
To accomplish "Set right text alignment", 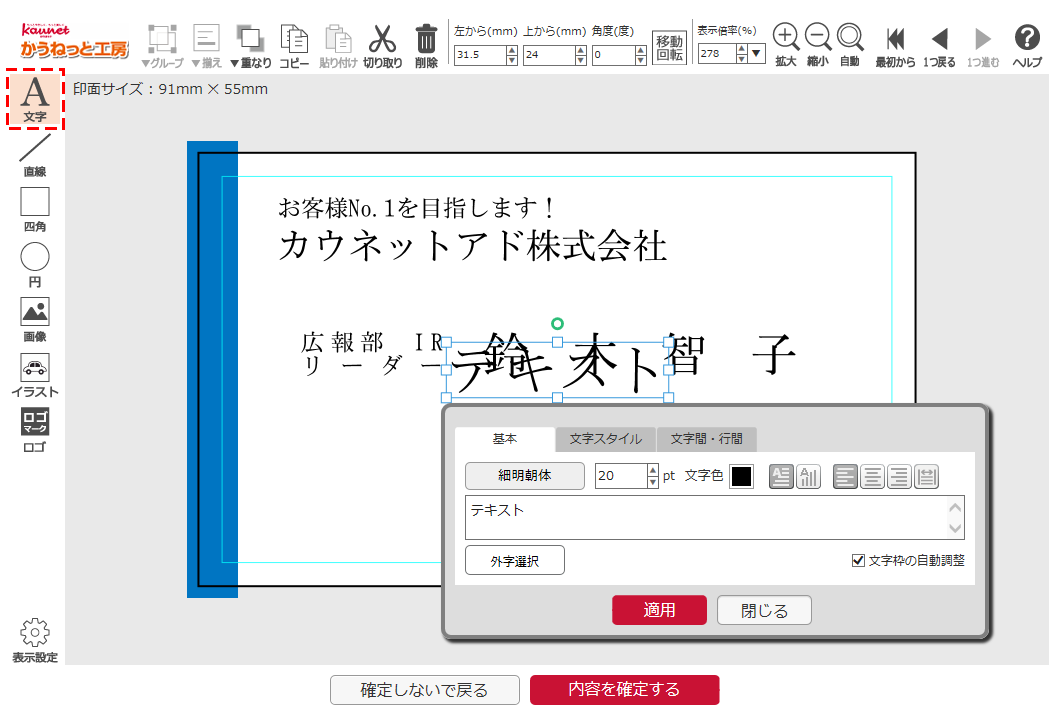I will (899, 477).
